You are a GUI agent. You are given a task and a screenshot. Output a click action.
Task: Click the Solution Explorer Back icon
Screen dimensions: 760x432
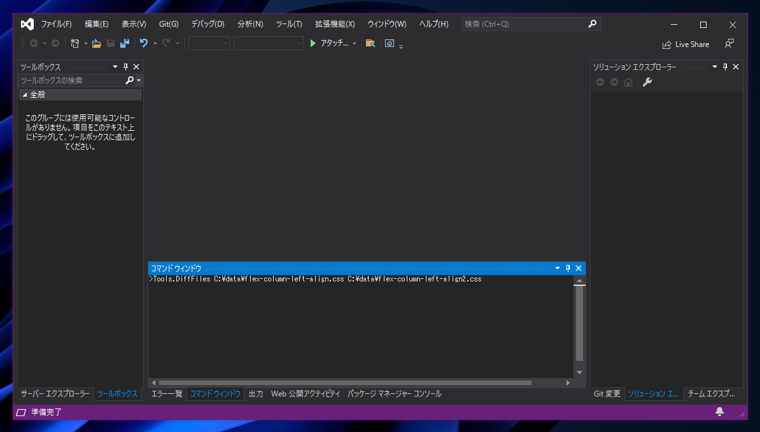[600, 82]
